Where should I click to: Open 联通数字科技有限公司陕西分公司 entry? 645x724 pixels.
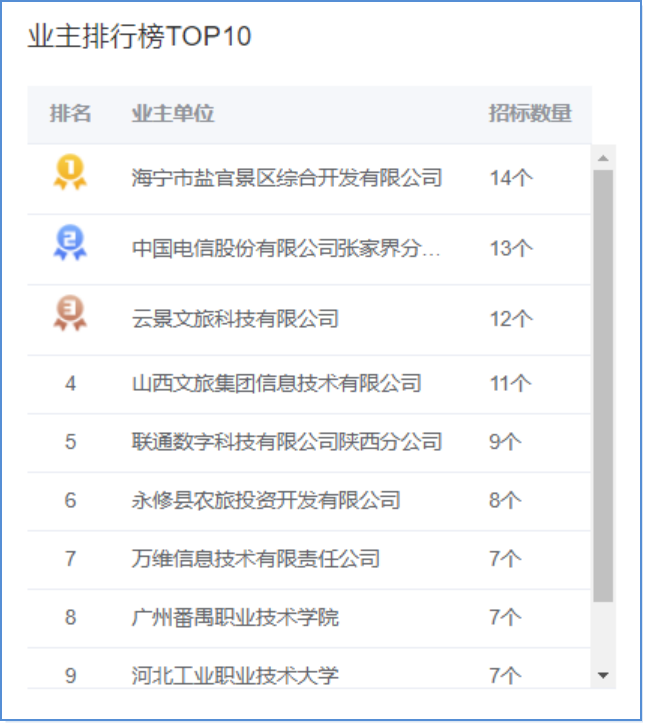click(x=287, y=442)
